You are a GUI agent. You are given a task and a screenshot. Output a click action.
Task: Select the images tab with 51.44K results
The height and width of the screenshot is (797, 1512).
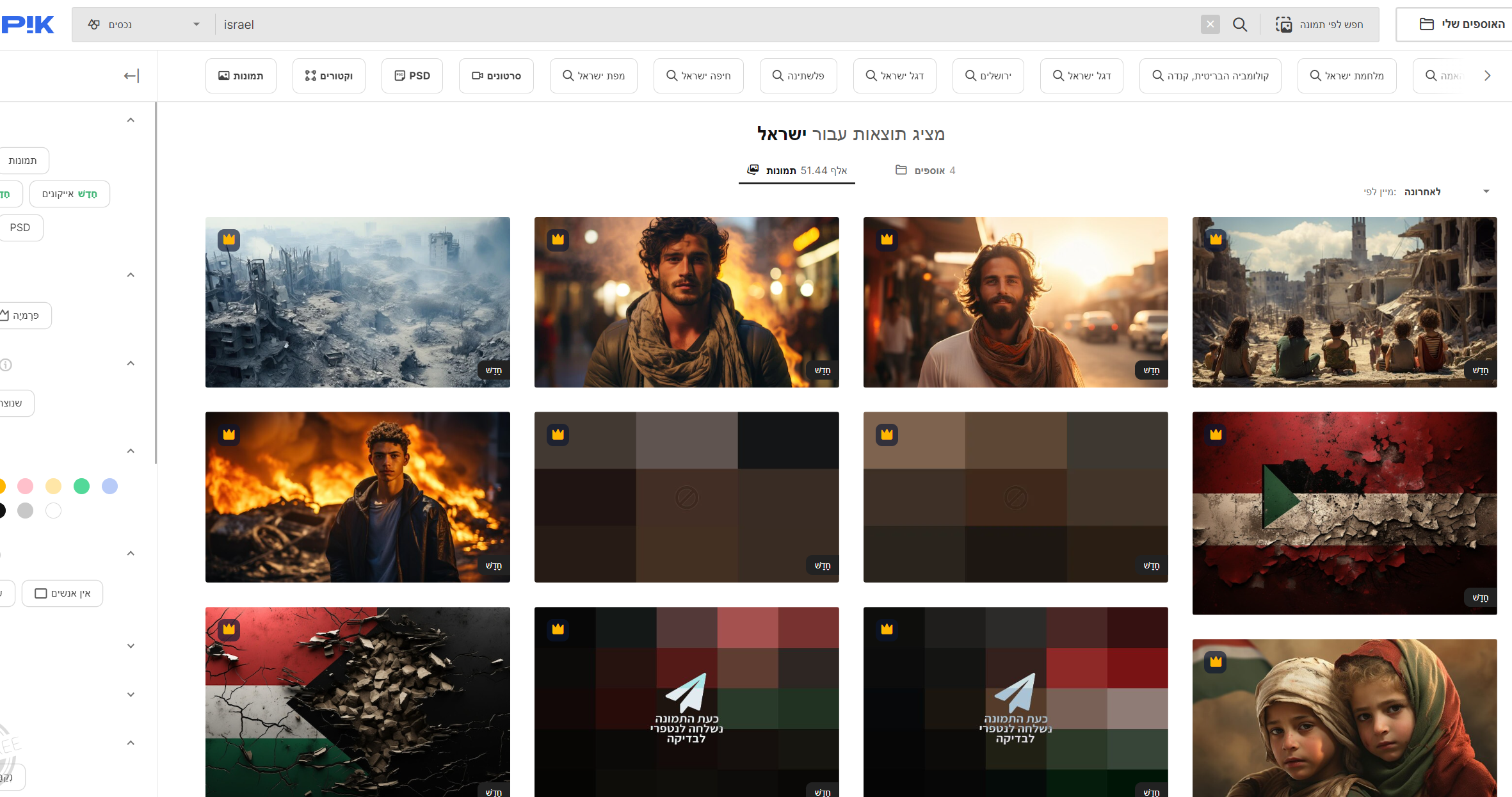click(x=796, y=170)
